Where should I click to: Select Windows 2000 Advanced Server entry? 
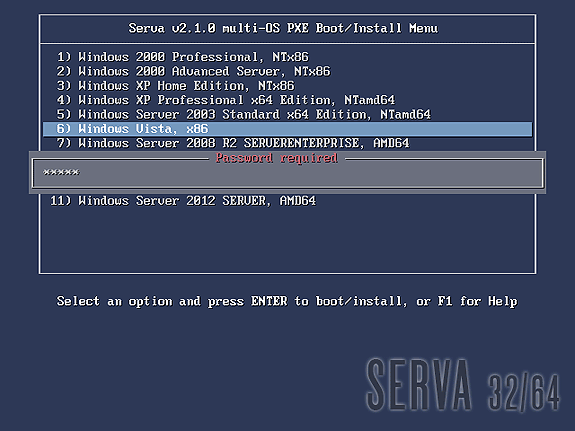tap(193, 71)
